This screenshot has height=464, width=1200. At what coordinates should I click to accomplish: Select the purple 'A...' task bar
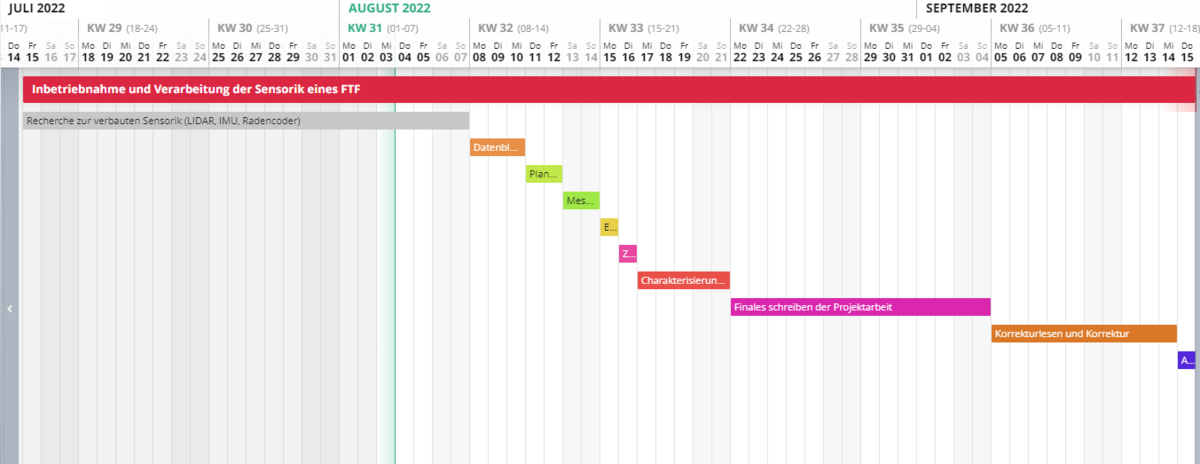click(1186, 360)
